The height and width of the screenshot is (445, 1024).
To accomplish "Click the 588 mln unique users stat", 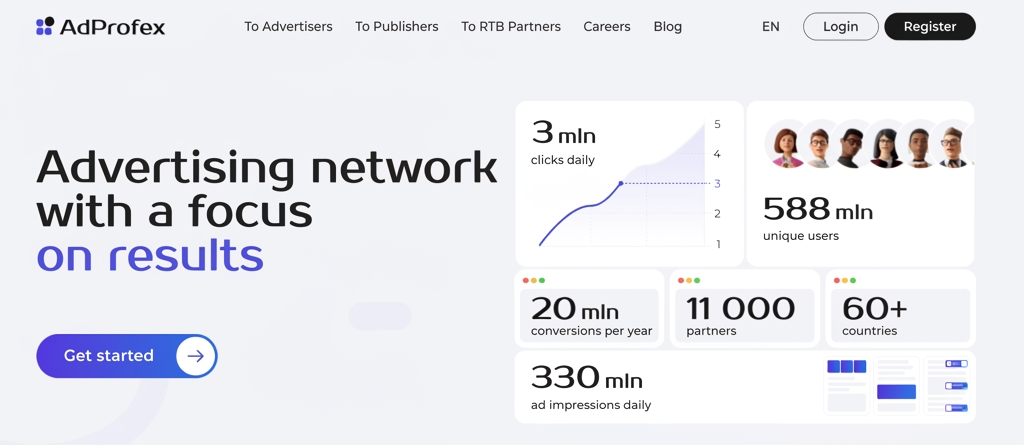I will pos(818,218).
